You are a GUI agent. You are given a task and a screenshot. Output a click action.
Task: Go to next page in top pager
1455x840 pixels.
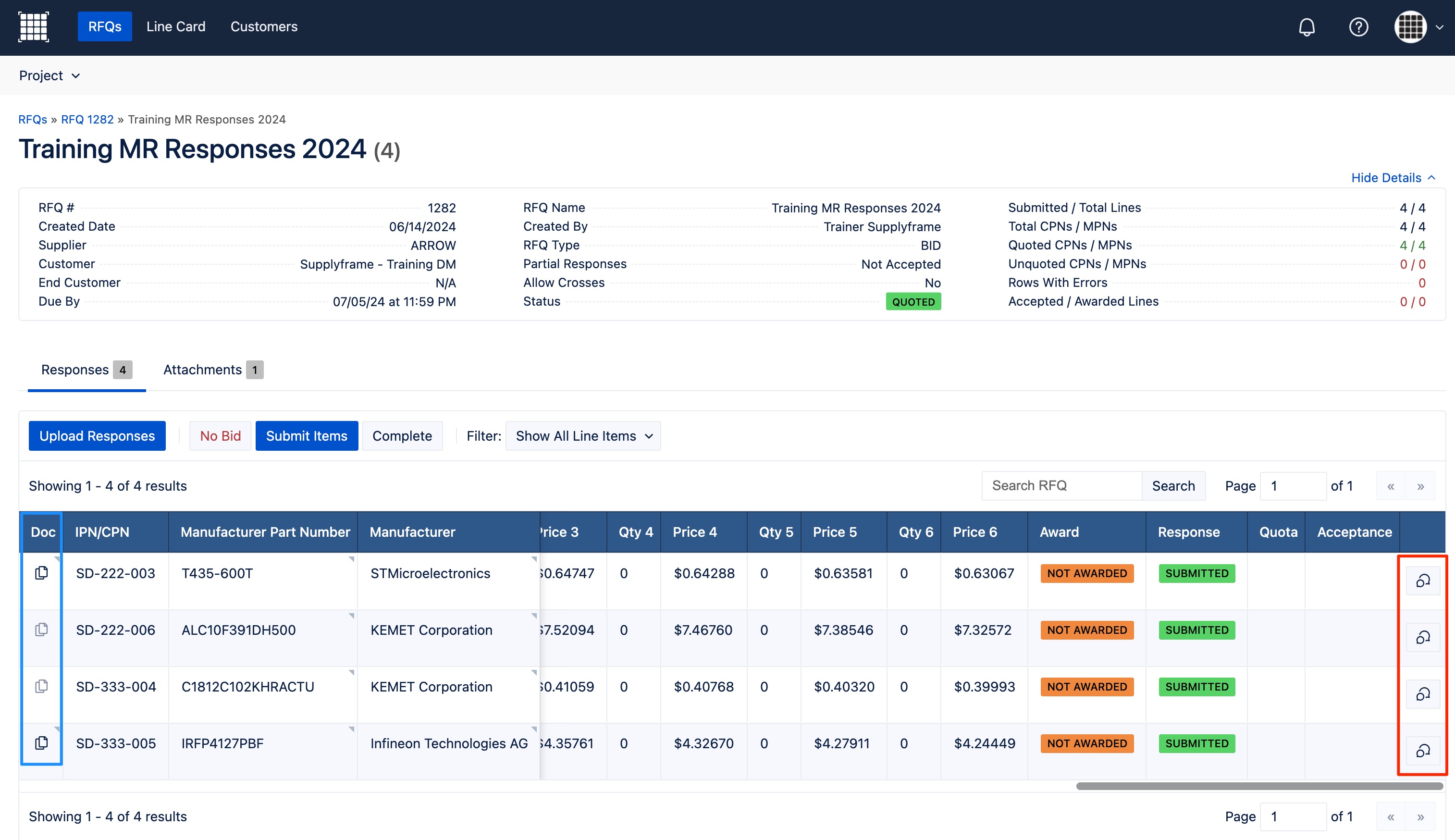(x=1420, y=486)
